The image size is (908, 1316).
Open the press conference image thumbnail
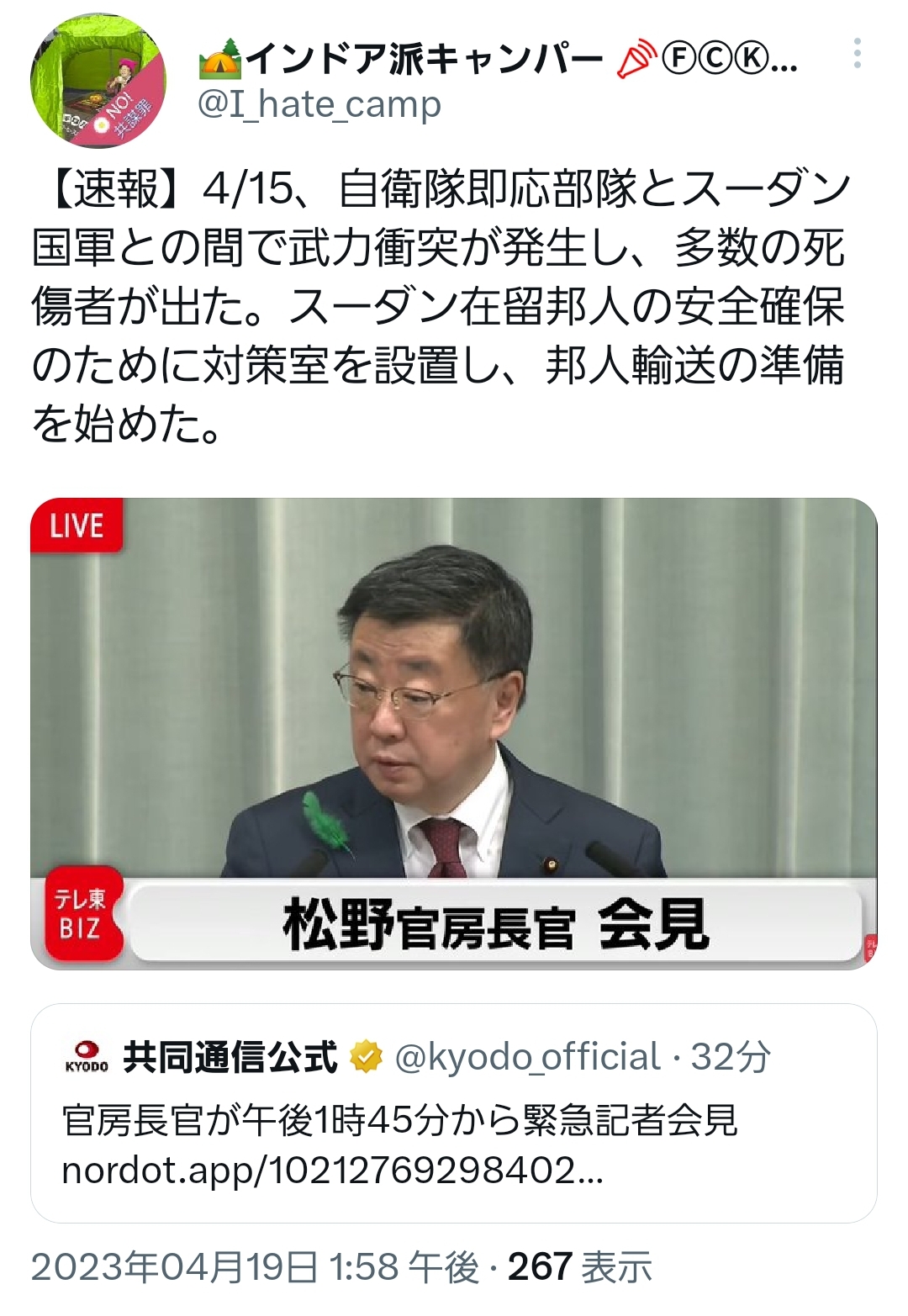[454, 733]
